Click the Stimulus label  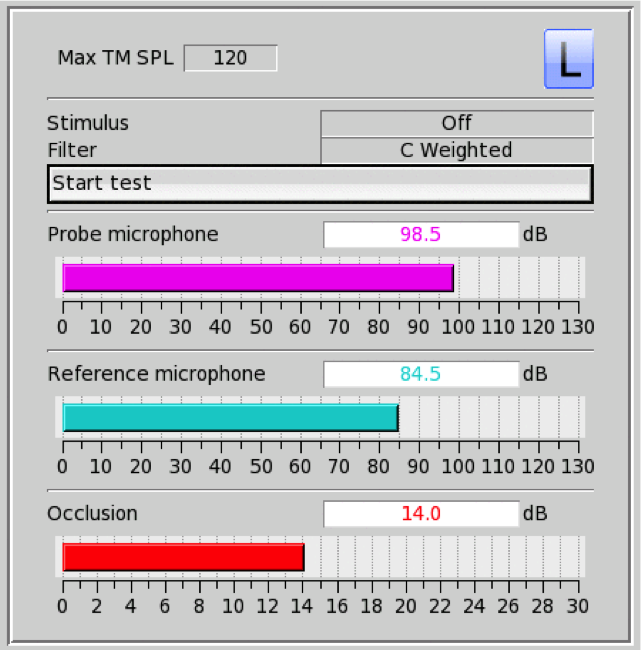click(88, 123)
